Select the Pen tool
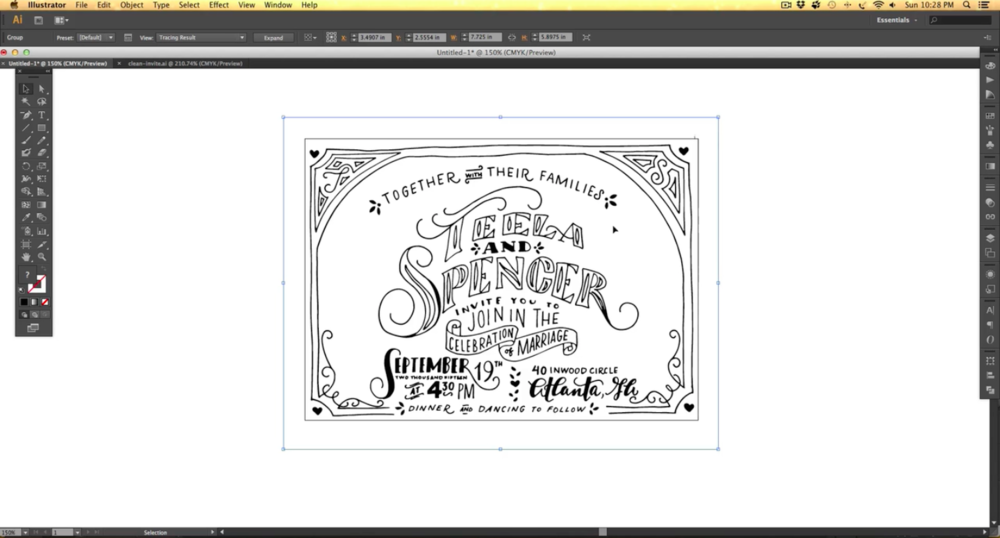The width and height of the screenshot is (1000, 538). click(x=26, y=115)
